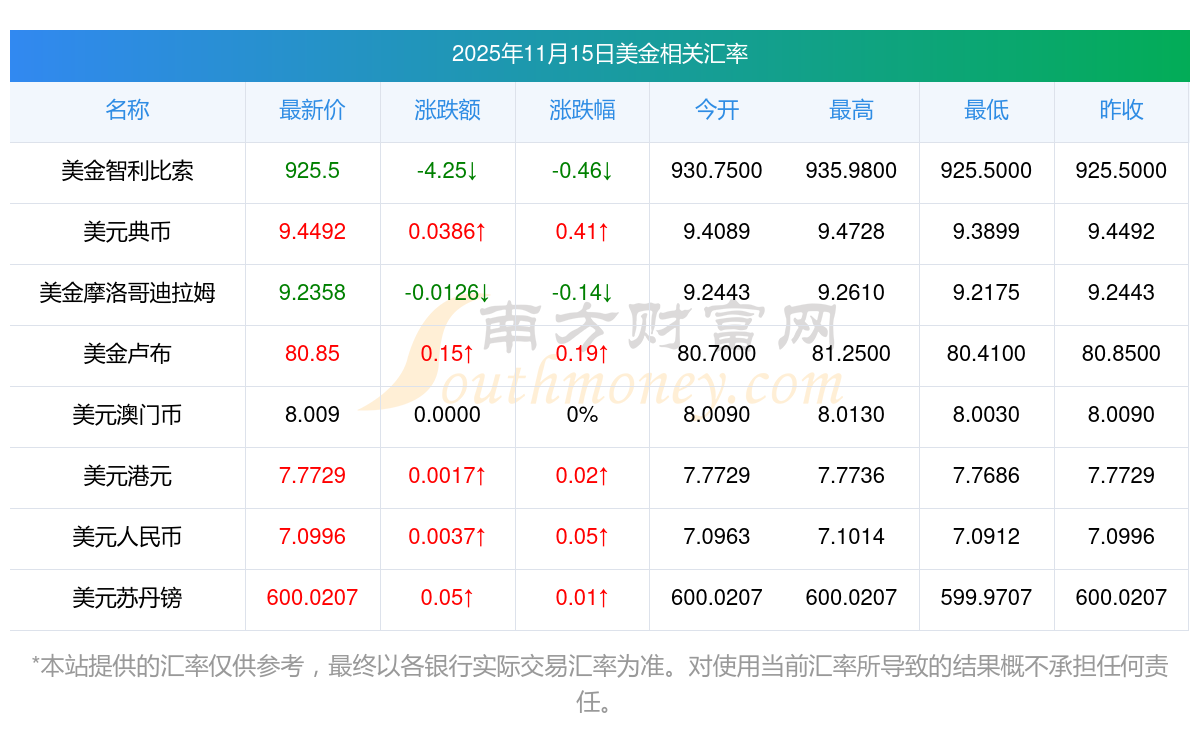Click low price 9.3899
This screenshot has width=1200, height=733.
tap(986, 232)
